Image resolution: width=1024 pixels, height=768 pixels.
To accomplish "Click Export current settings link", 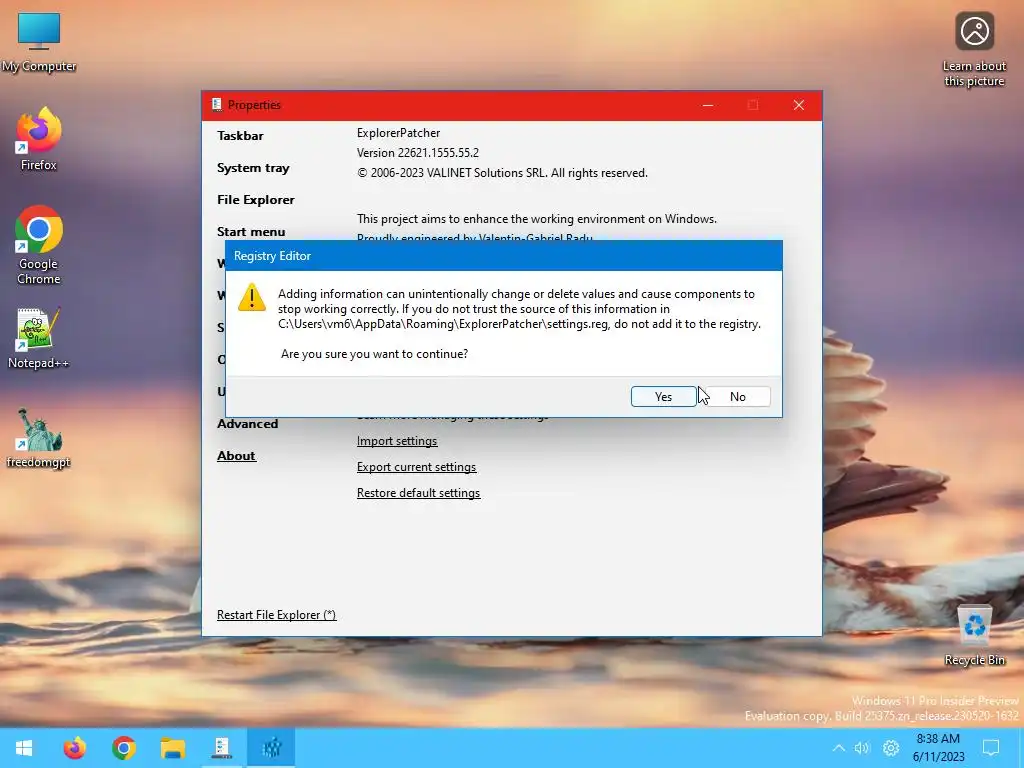I will click(x=417, y=467).
